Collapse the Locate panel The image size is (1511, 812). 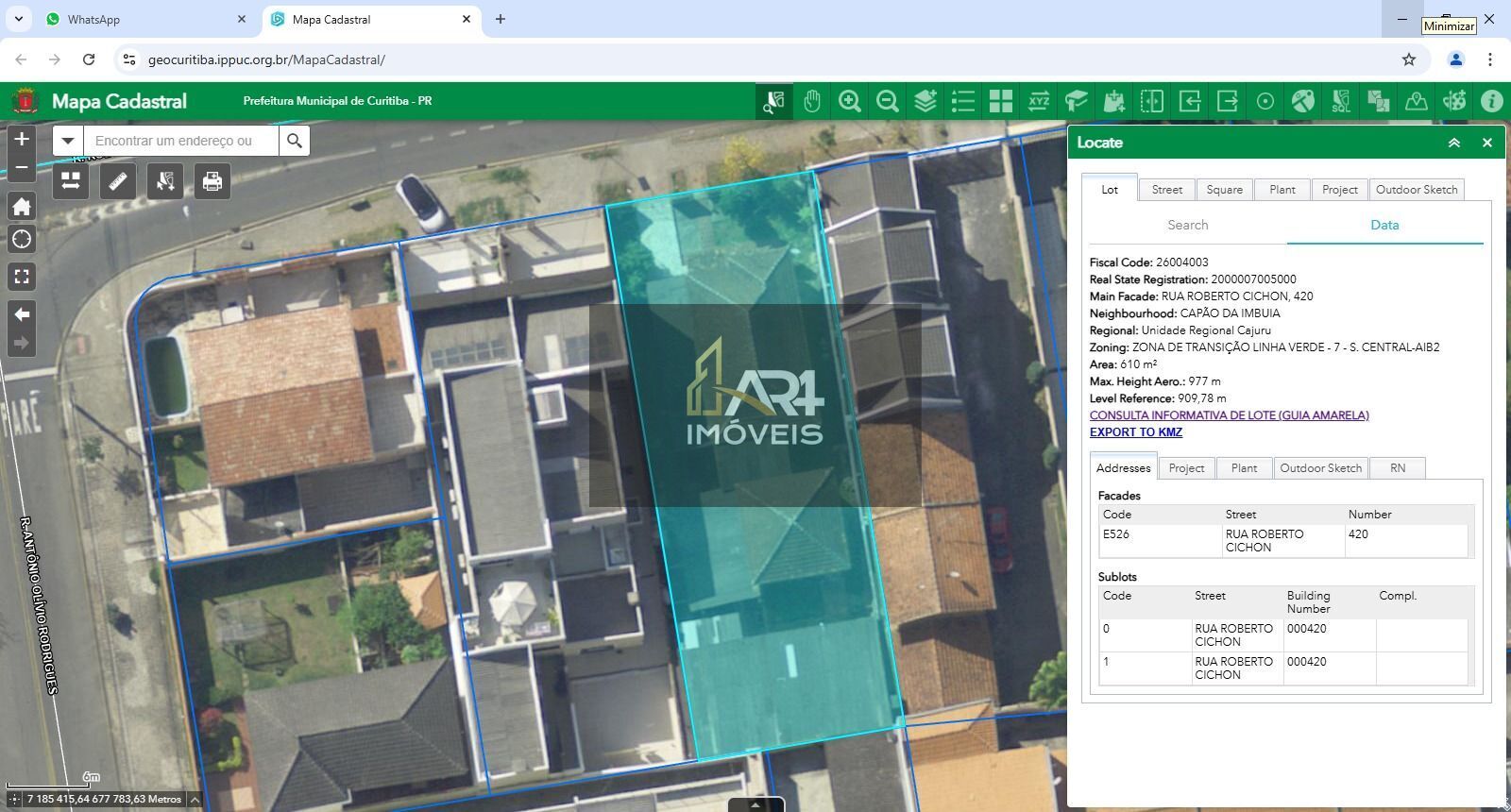click(x=1454, y=143)
